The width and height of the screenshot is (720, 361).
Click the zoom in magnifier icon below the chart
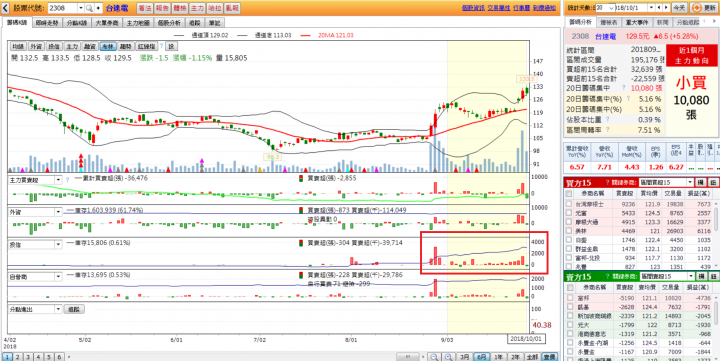tap(450, 356)
